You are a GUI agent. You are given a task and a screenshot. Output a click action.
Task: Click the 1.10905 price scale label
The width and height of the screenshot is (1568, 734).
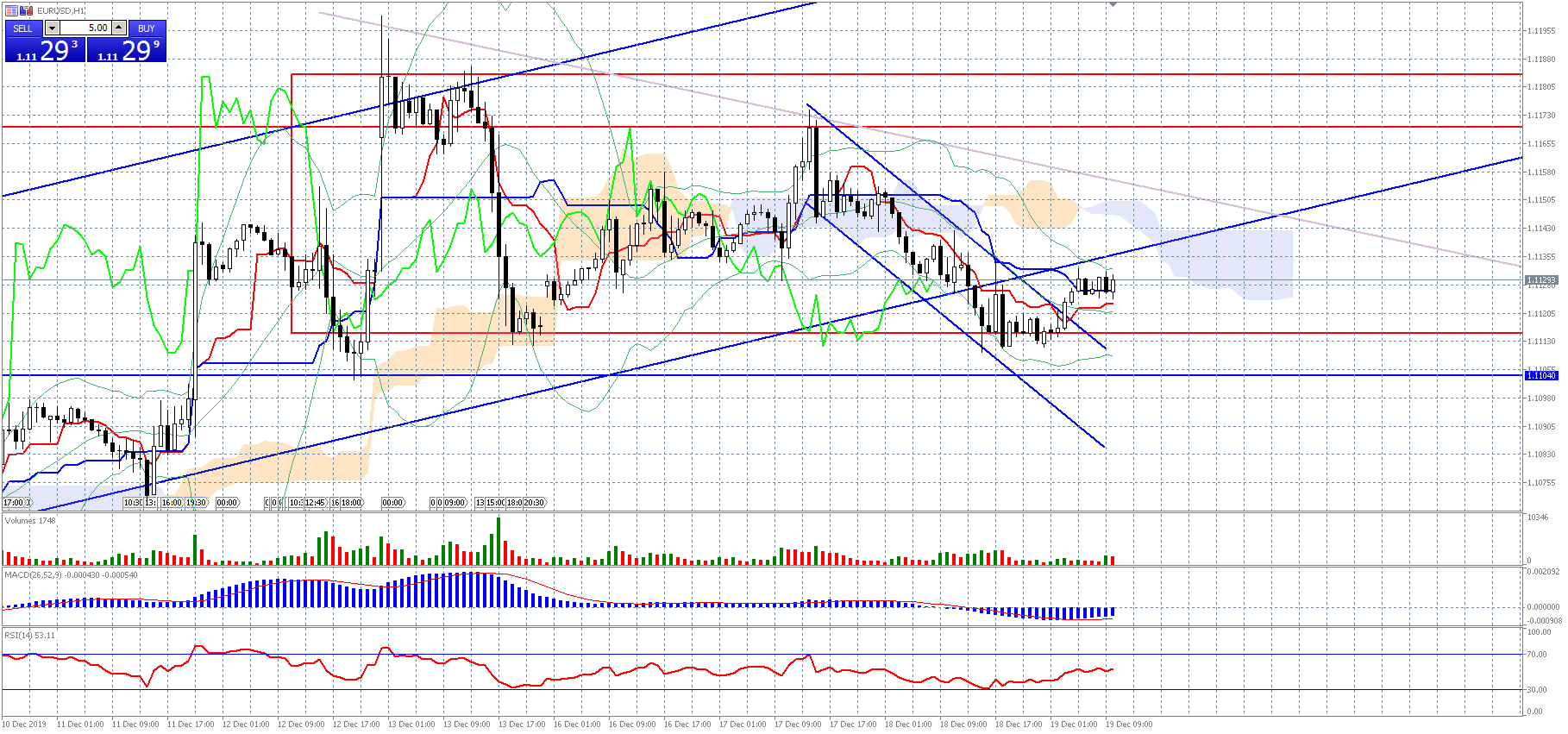pos(1541,426)
